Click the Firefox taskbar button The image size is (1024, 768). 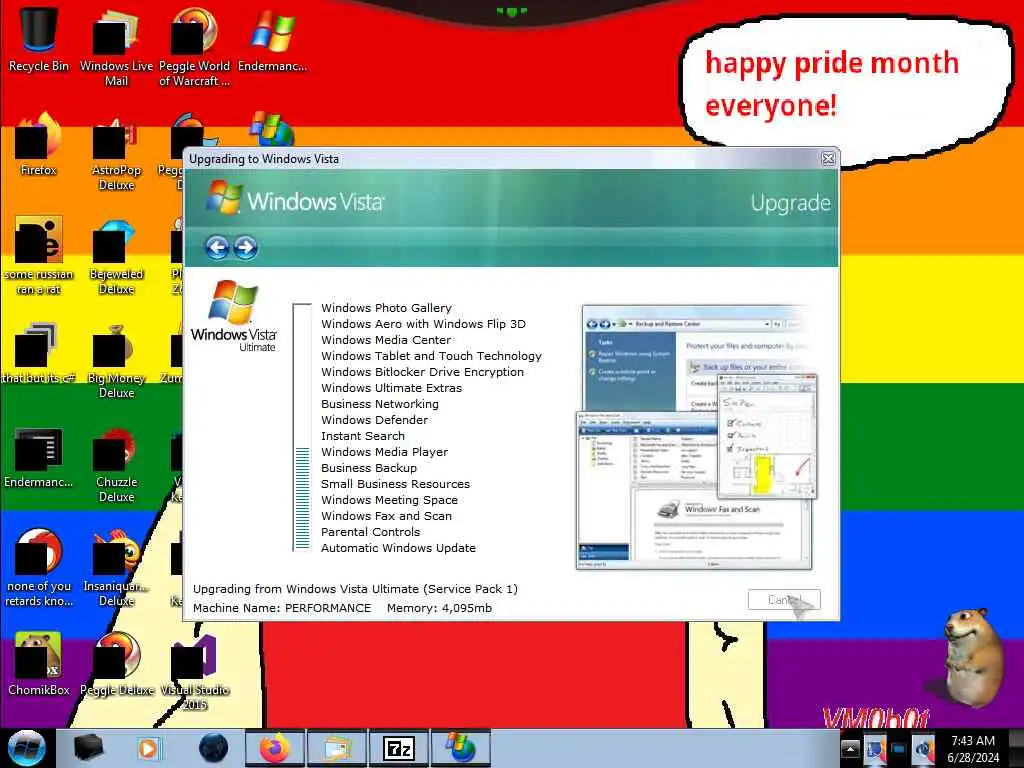(274, 748)
